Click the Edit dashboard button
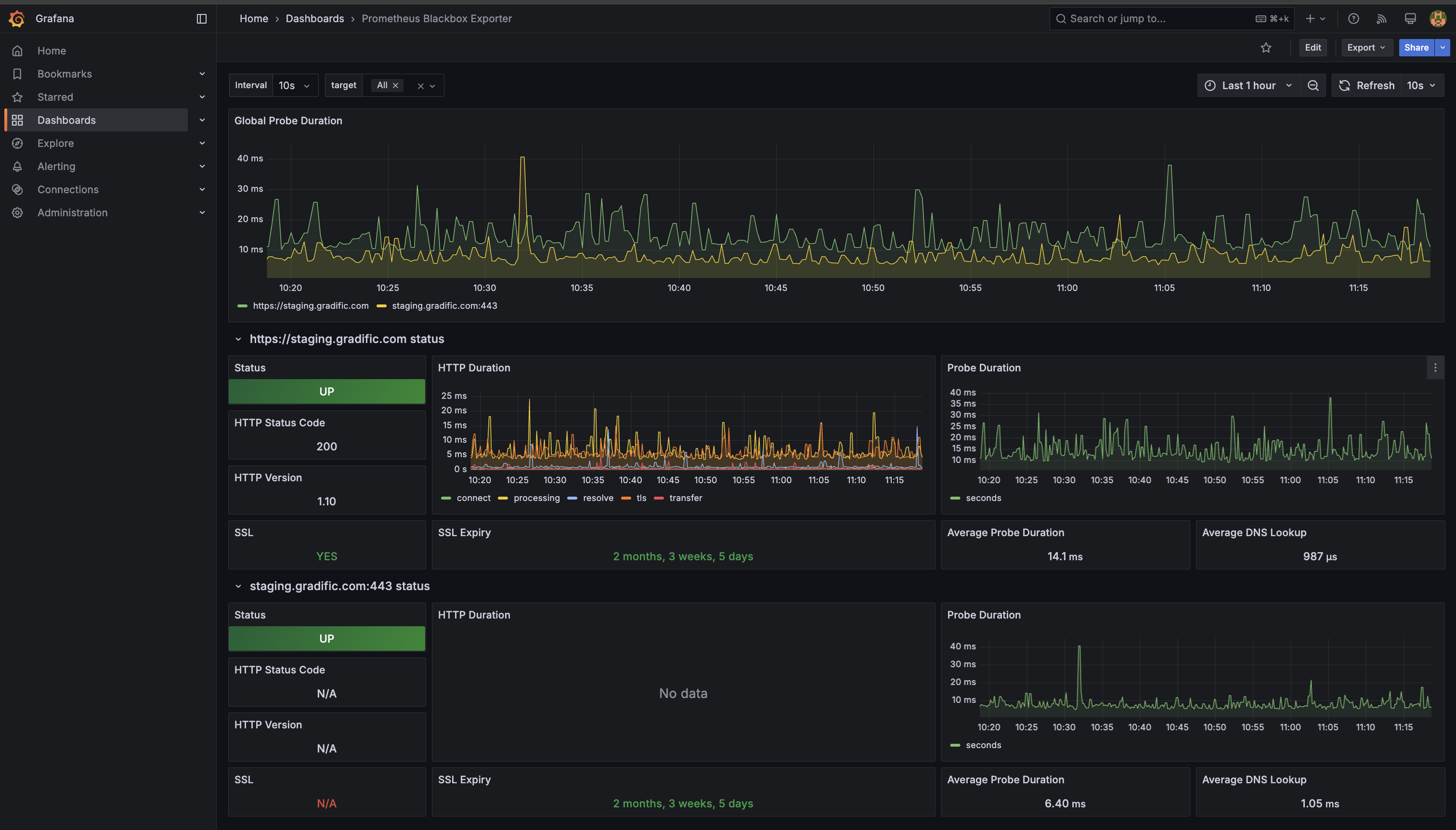The height and width of the screenshot is (830, 1456). [1313, 48]
